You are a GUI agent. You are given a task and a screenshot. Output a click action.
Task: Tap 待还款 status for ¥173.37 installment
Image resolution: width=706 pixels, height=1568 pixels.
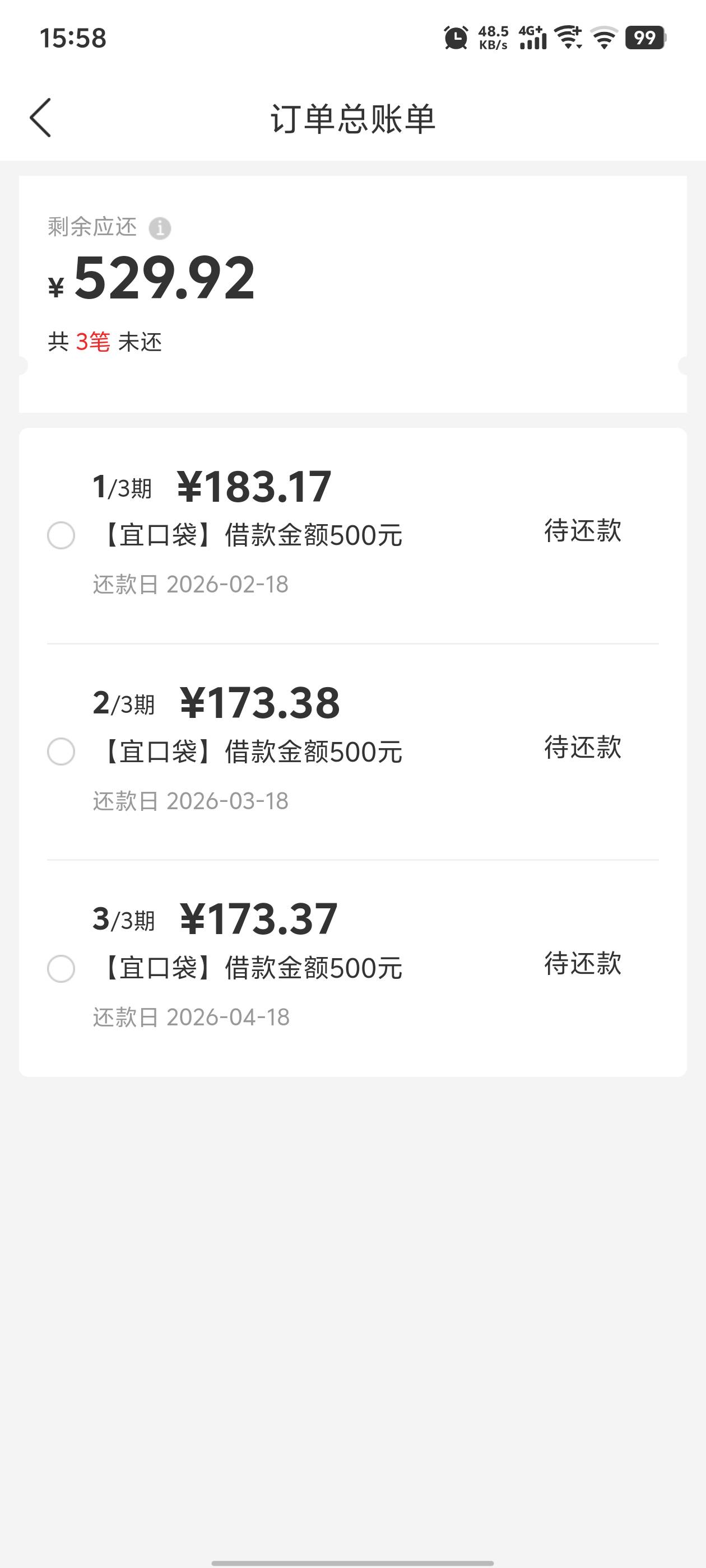pyautogui.click(x=582, y=964)
